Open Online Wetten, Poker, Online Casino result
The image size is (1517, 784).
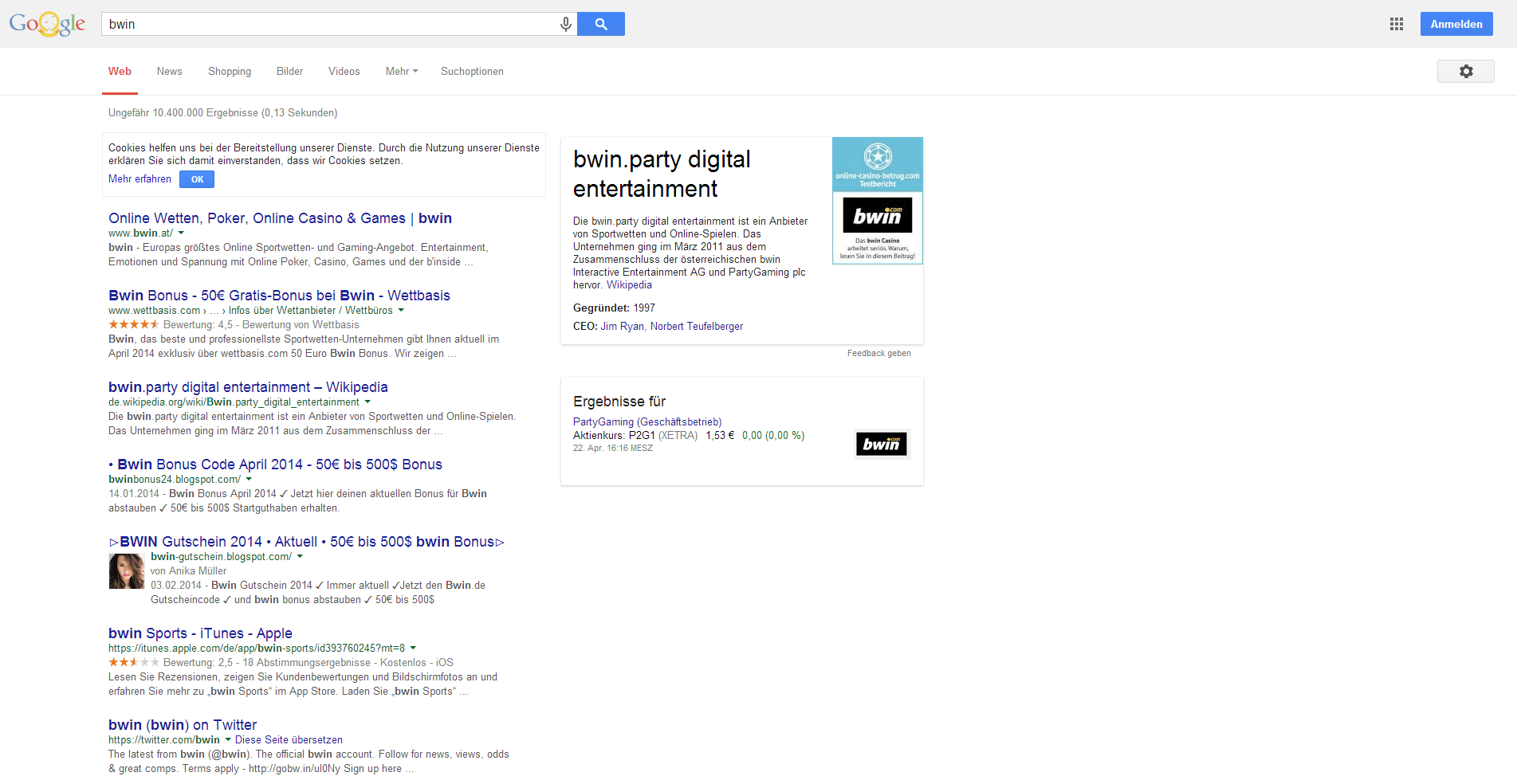pos(280,218)
